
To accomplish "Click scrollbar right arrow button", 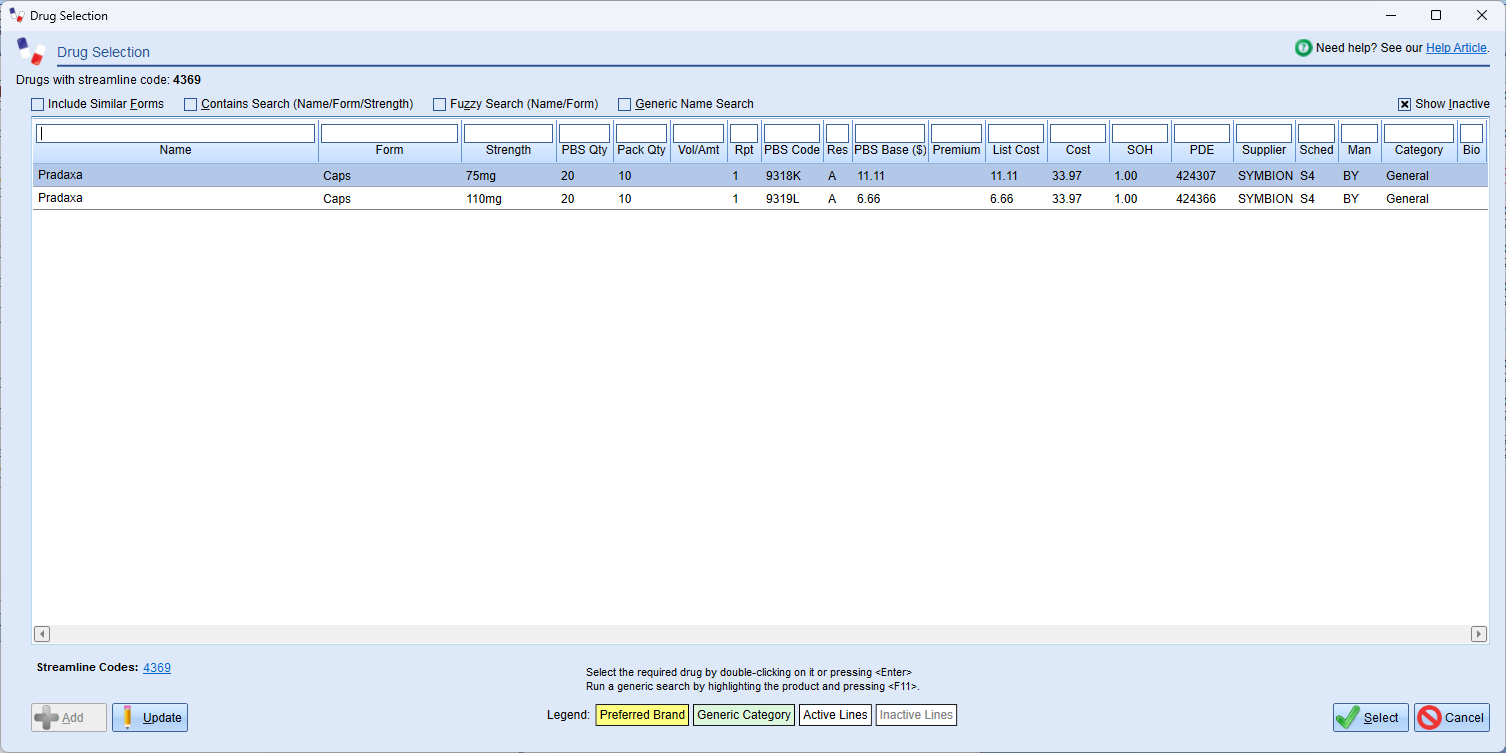I will 1479,634.
